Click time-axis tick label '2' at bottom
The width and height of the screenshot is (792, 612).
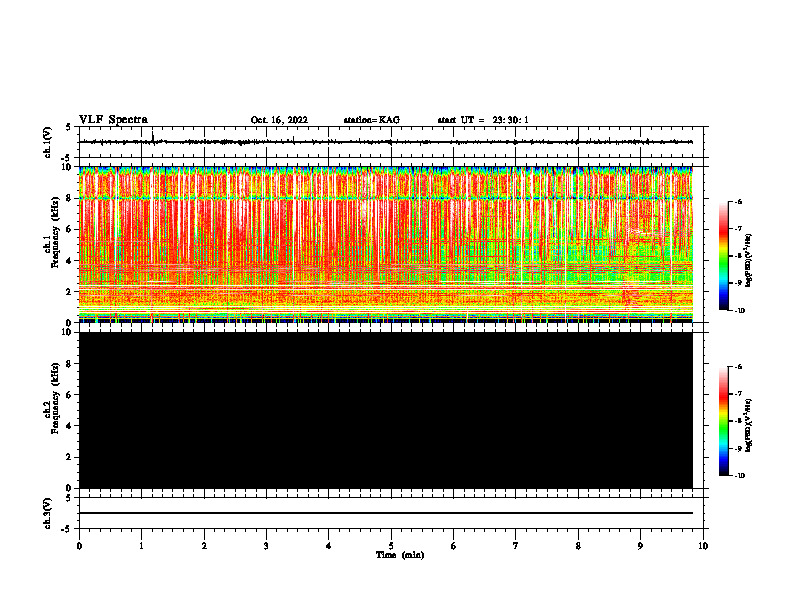(204, 546)
